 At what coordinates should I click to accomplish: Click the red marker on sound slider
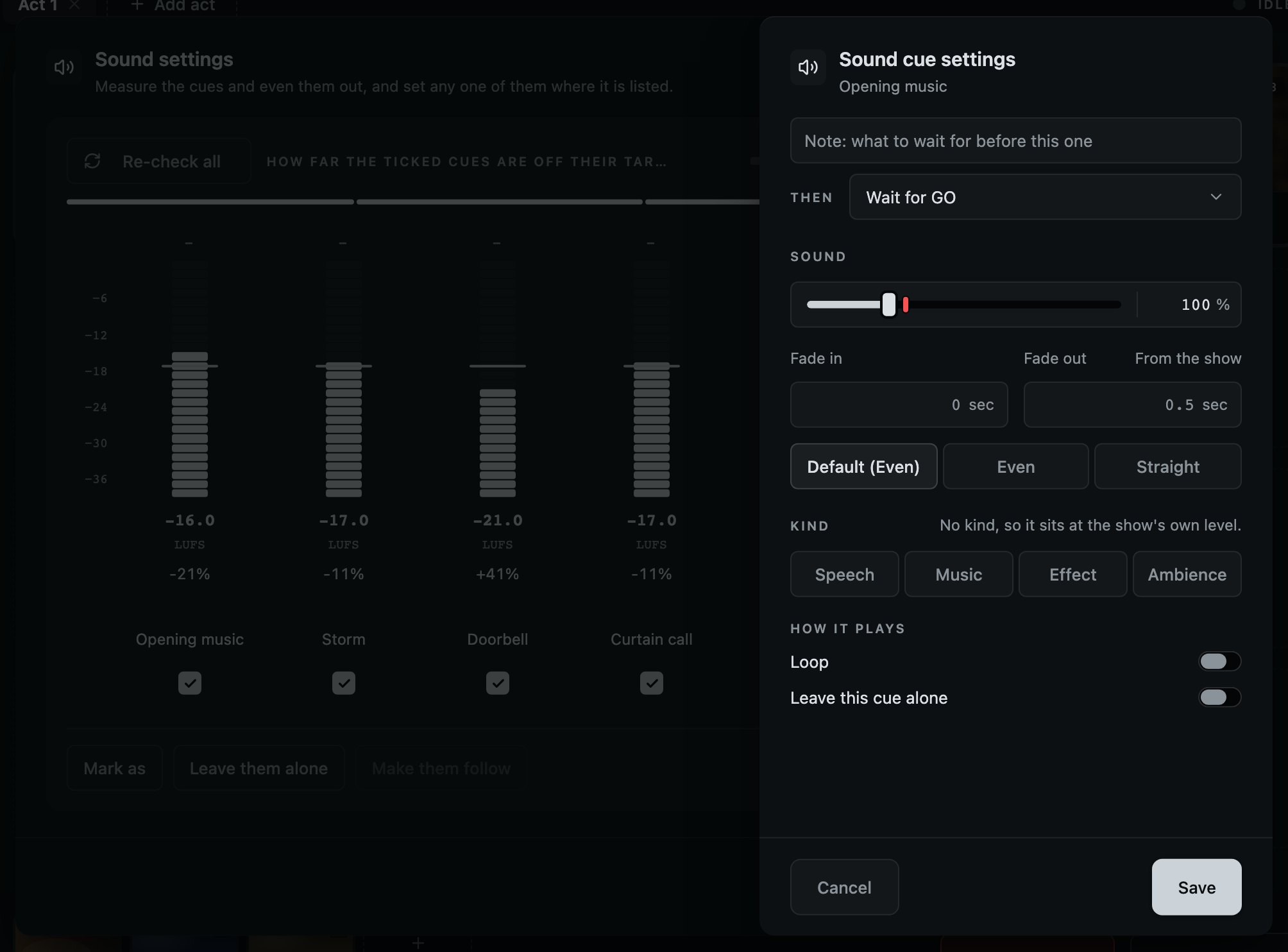906,305
